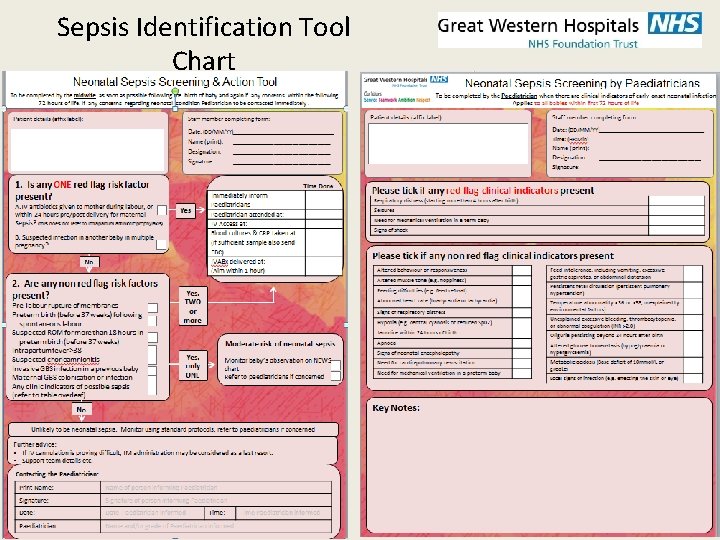This screenshot has height=540, width=720.
Task: Click the Time Done cell for IV access at
Action: coord(324,224)
